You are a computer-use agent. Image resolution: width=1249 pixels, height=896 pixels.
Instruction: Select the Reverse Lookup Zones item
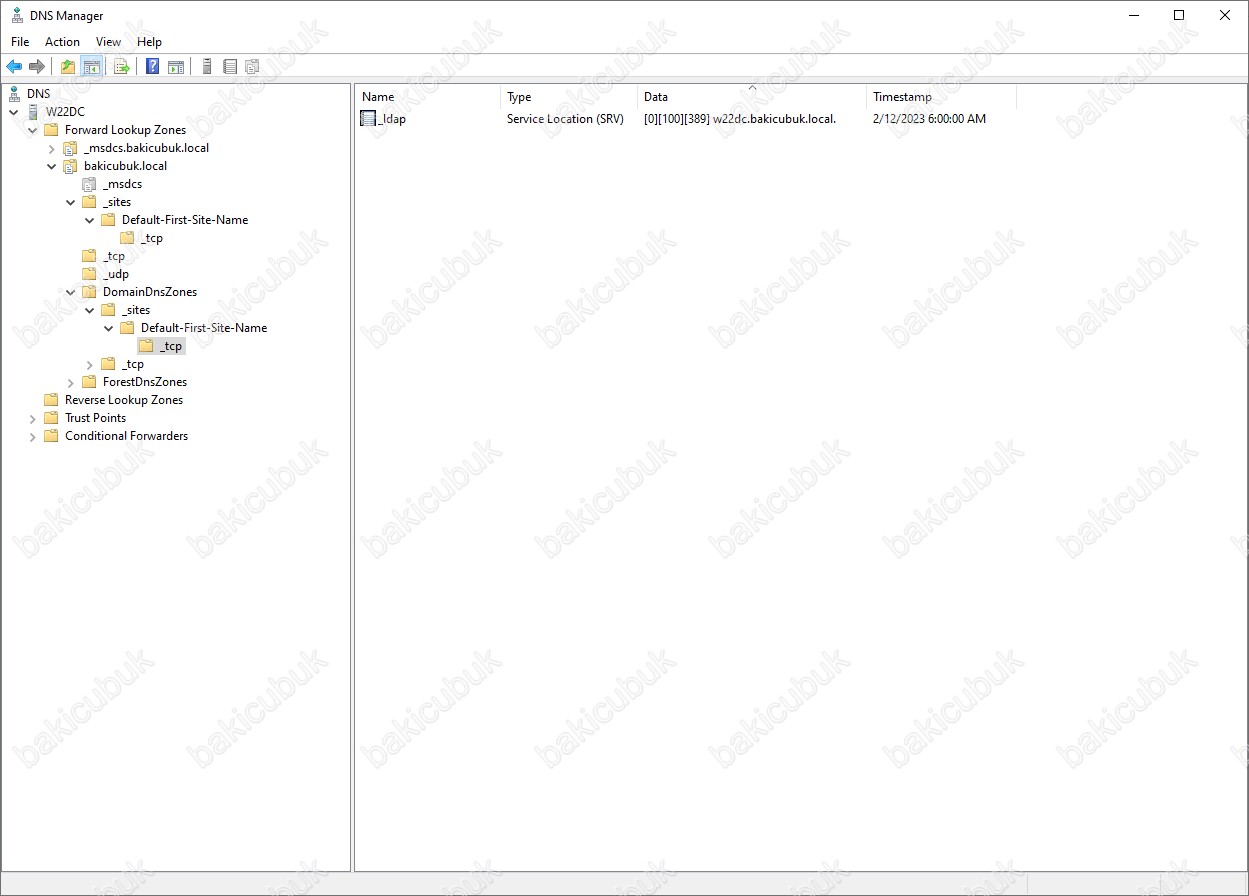click(x=124, y=400)
